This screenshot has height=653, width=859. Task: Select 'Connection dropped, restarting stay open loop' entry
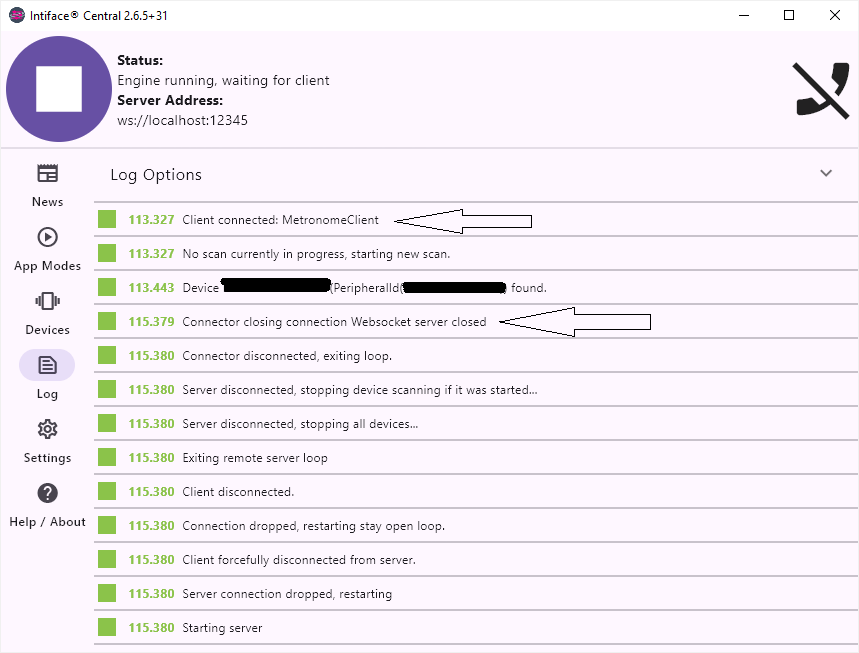coord(476,525)
